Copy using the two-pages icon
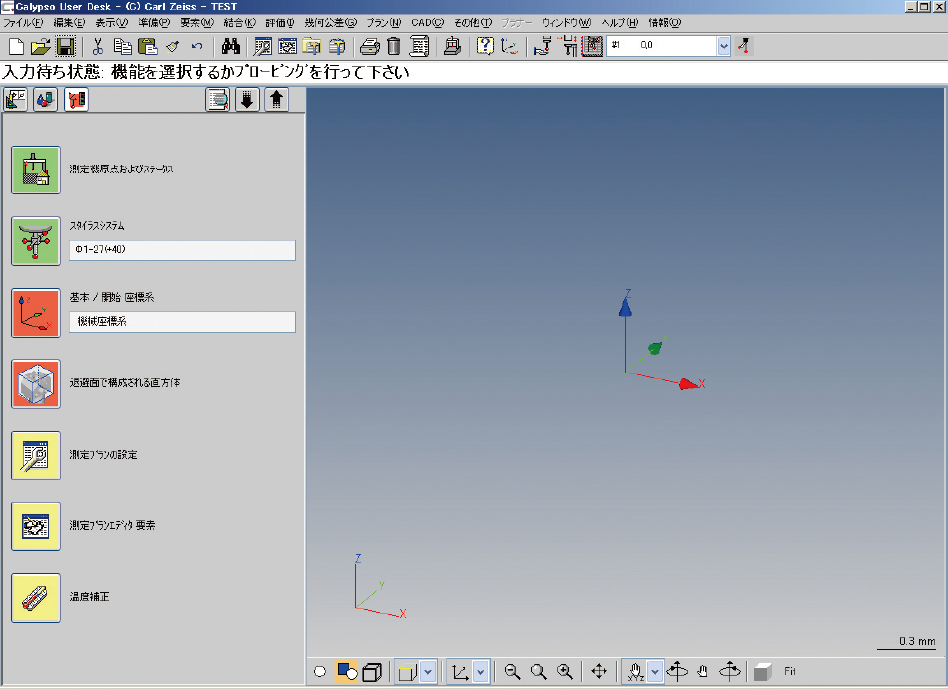 click(x=123, y=46)
